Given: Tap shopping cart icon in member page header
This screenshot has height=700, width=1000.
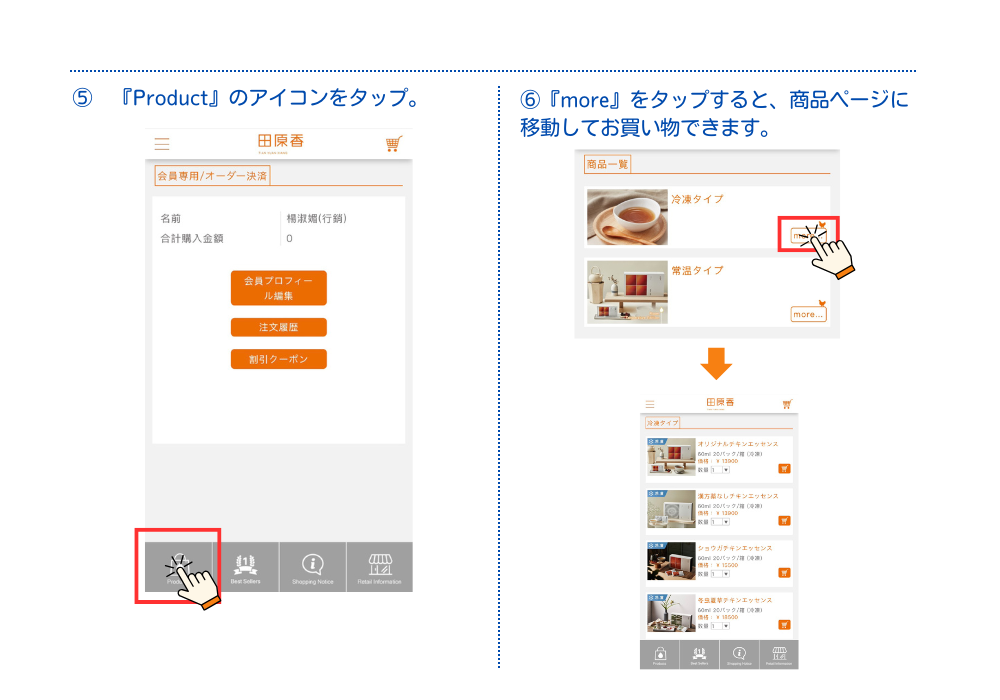Looking at the screenshot, I should pyautogui.click(x=393, y=143).
